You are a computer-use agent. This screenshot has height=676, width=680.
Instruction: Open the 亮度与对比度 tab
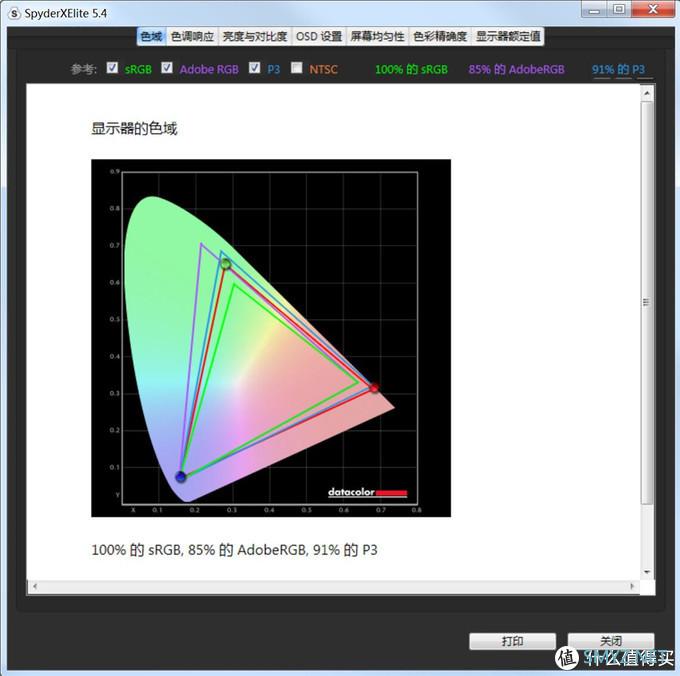click(255, 36)
